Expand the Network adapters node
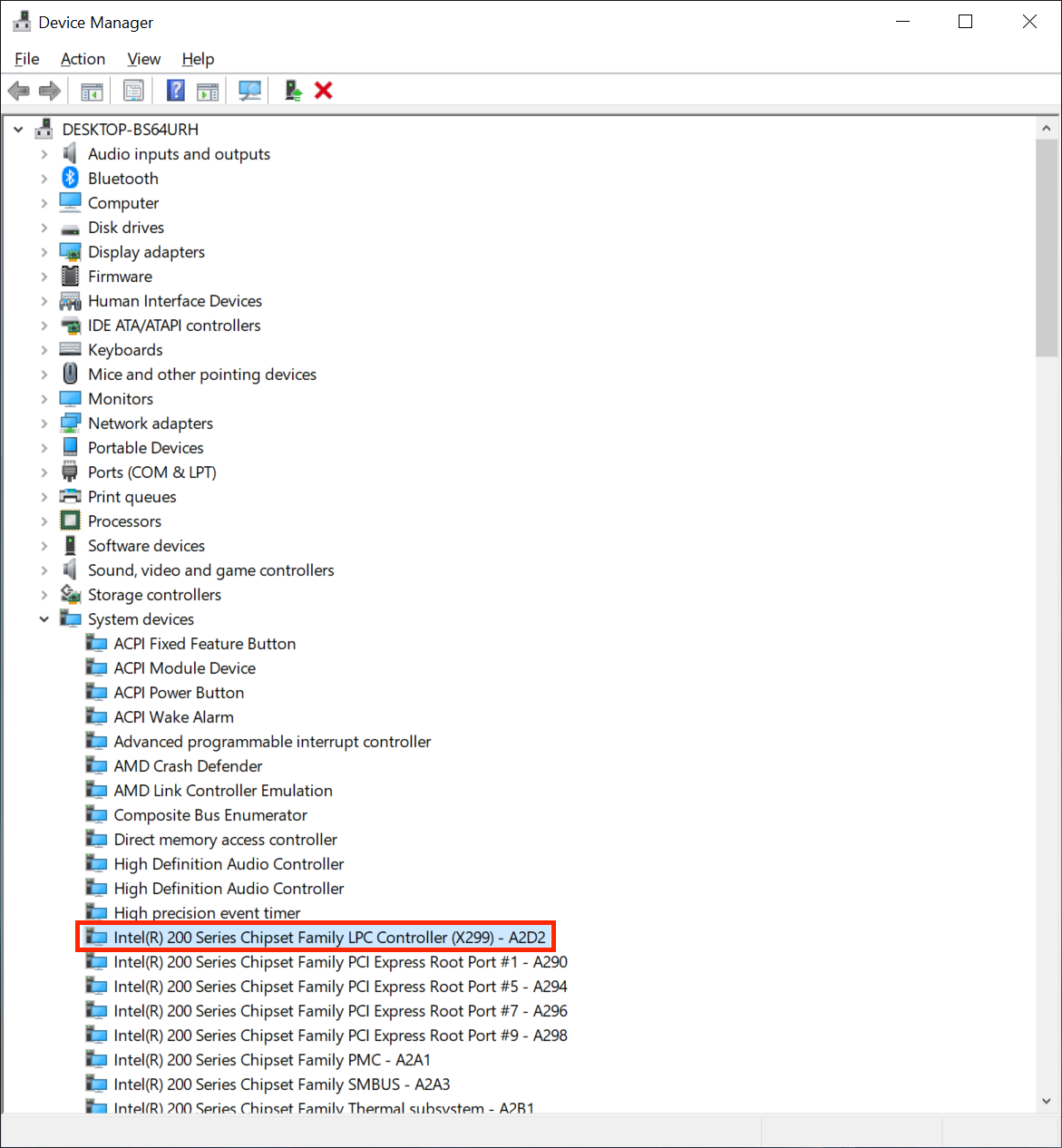Viewport: 1062px width, 1148px height. point(44,423)
